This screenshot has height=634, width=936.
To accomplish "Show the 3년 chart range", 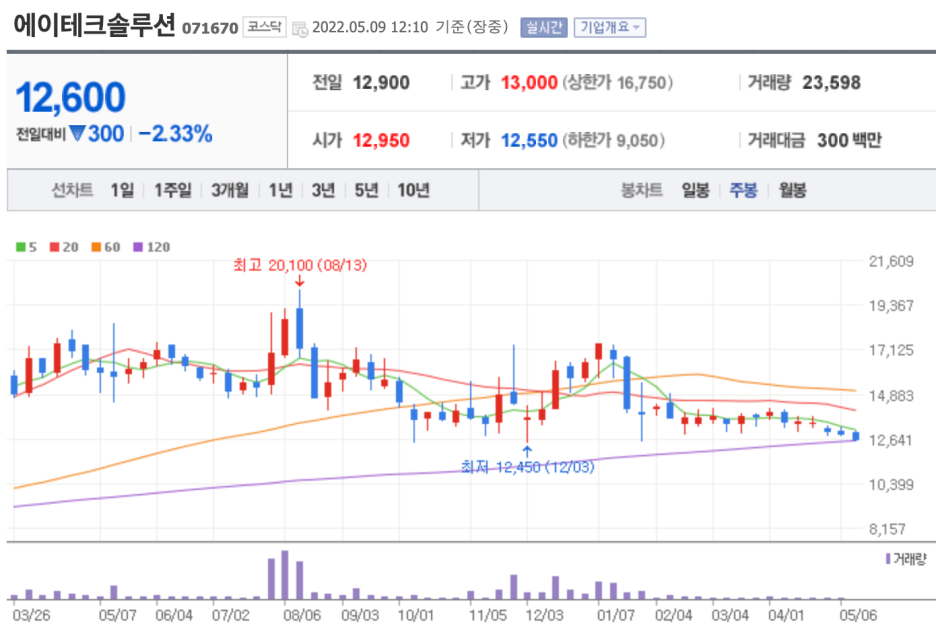I will click(x=323, y=190).
